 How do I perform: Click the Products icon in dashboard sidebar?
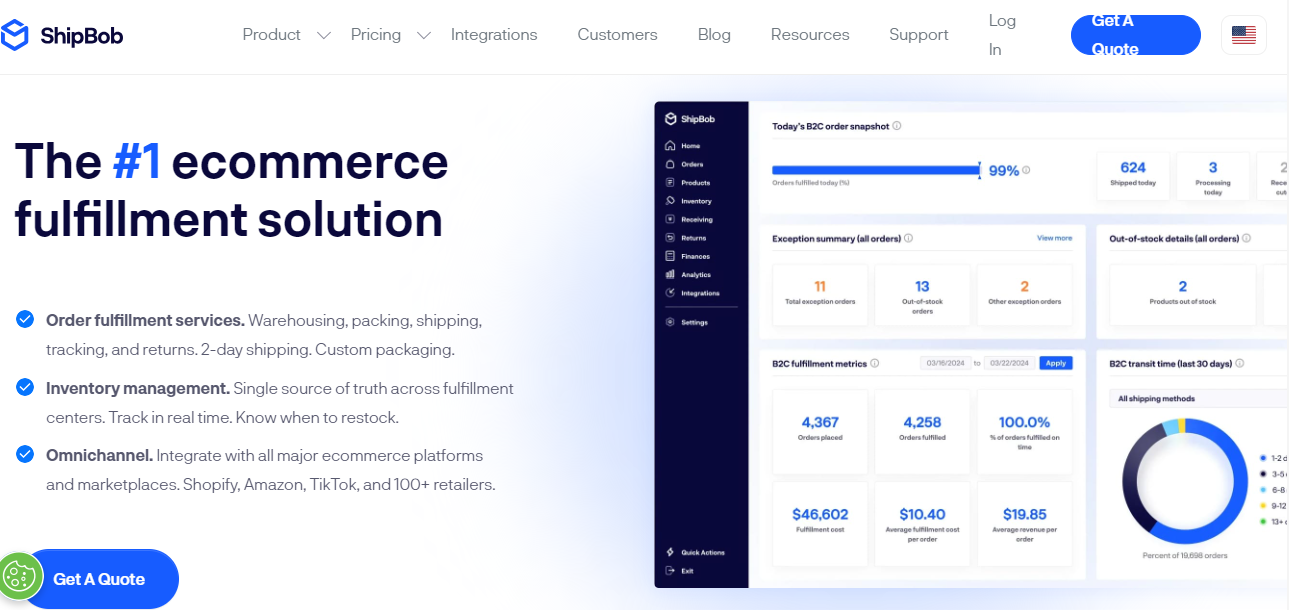tap(670, 183)
